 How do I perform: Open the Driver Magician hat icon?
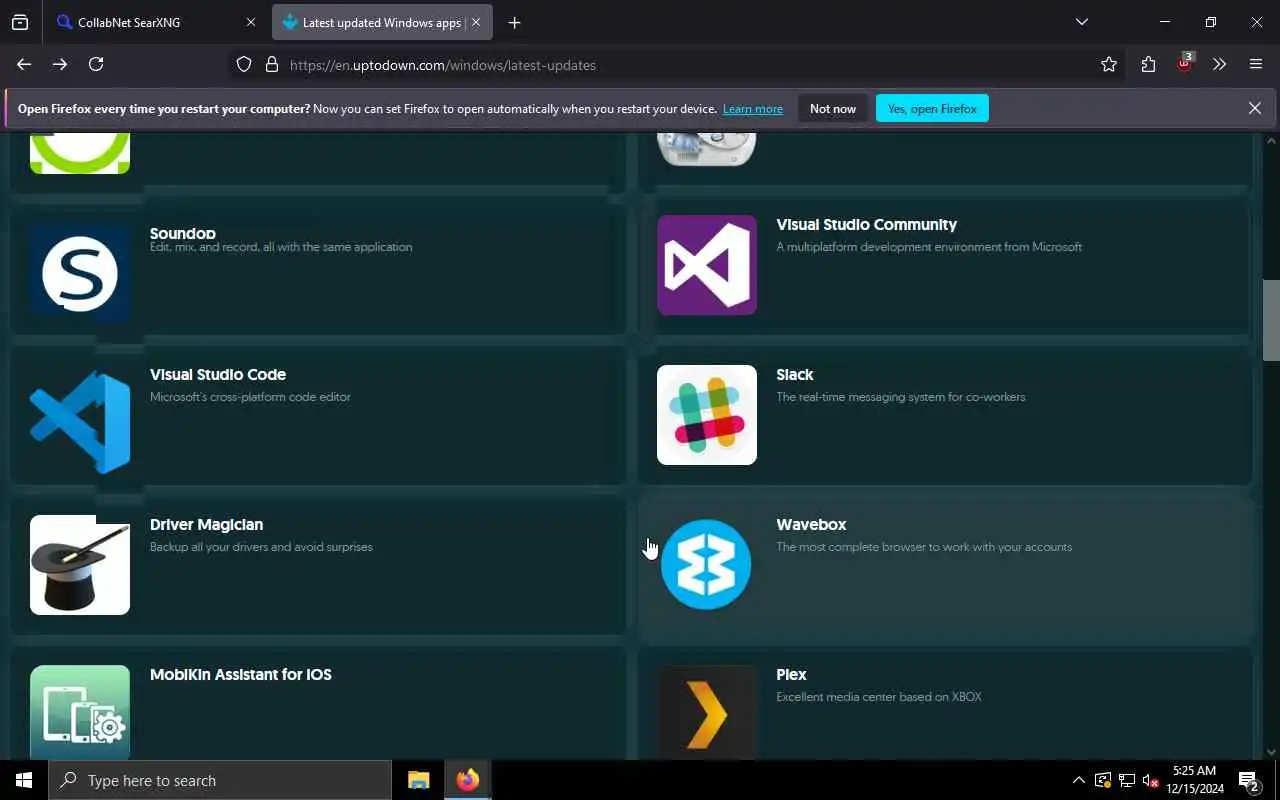[80, 565]
